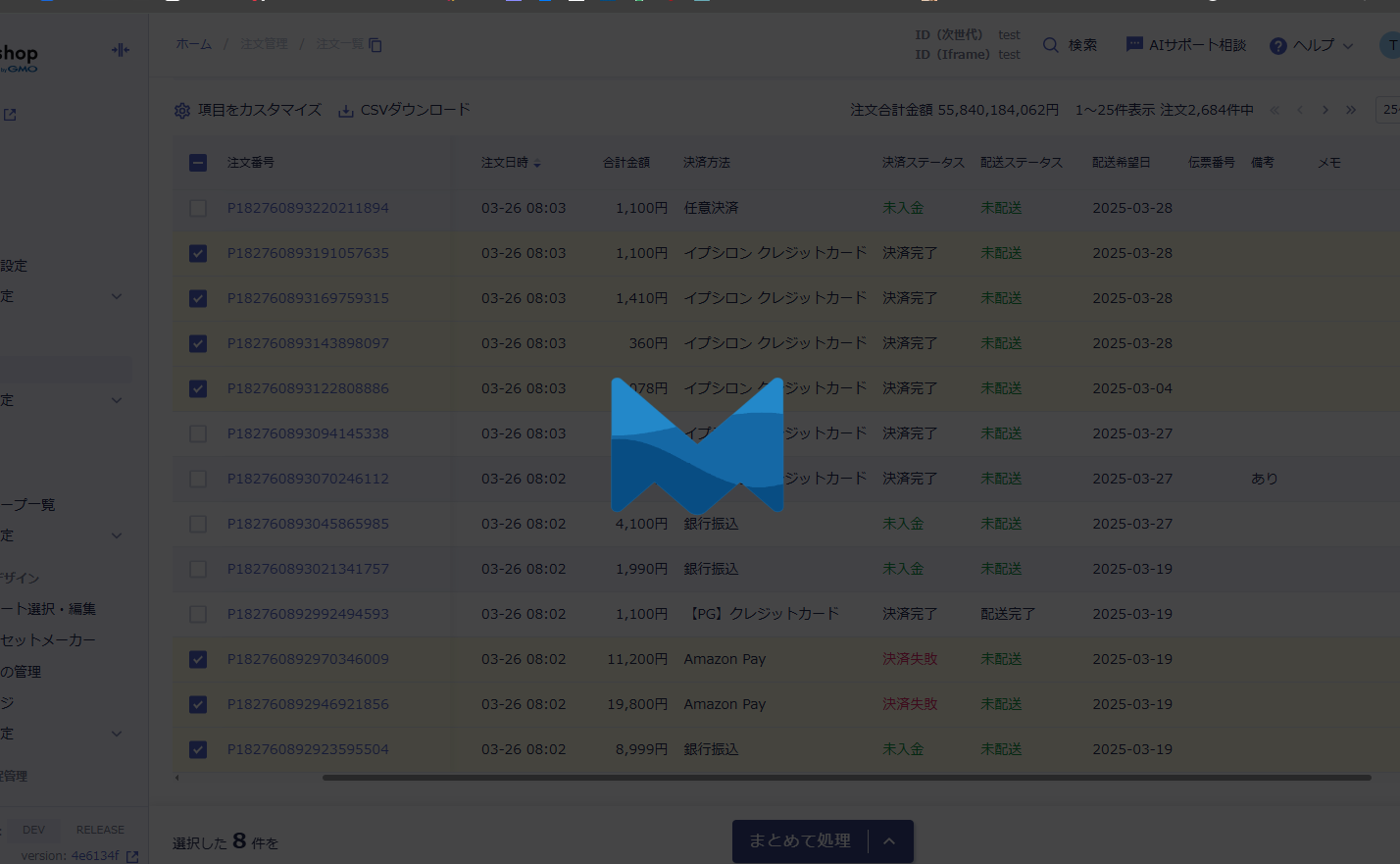
Task: Open the 検索 magnifier search
Action: 1070,45
